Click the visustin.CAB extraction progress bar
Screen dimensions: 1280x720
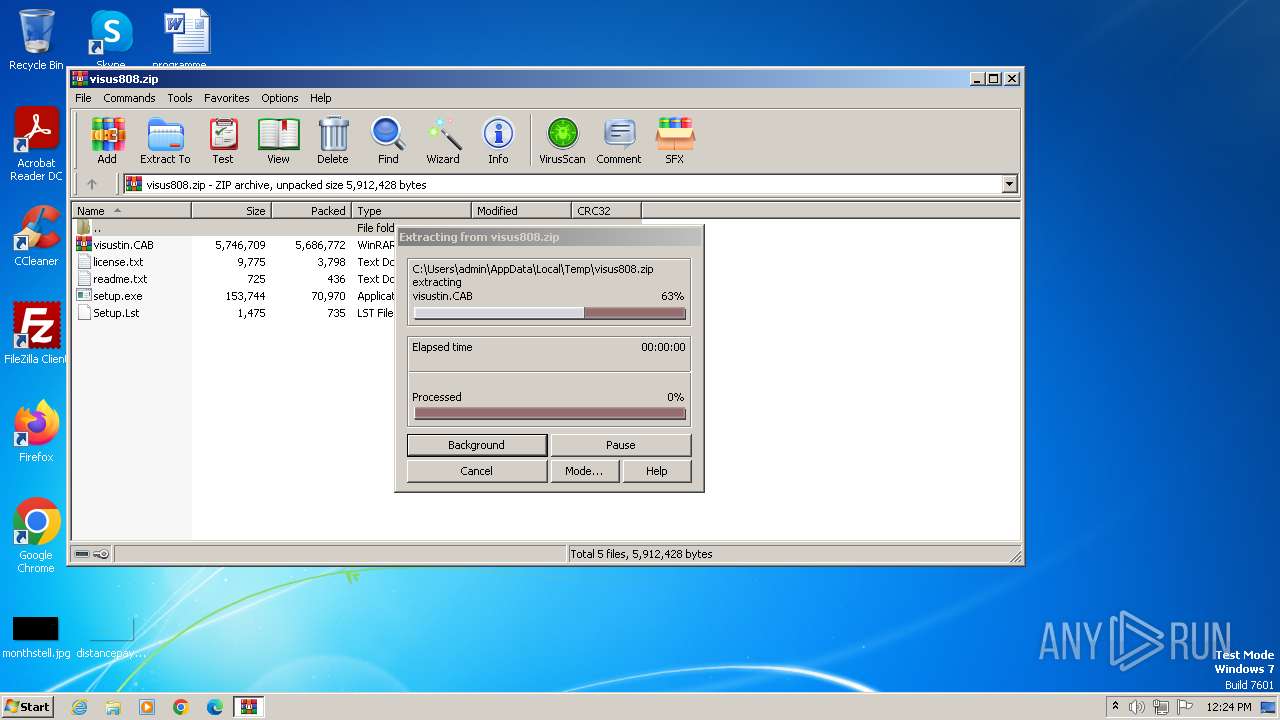click(x=550, y=313)
